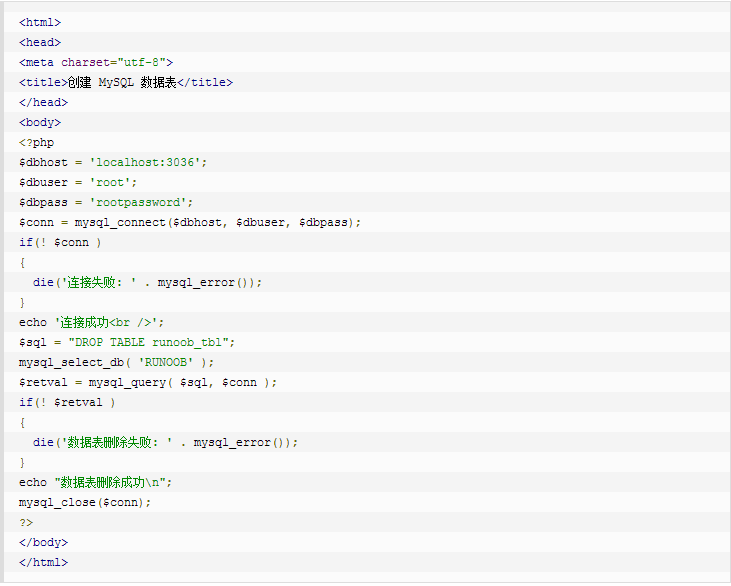Click the if(! $conn ) condition line
731x586 pixels.
(60, 242)
